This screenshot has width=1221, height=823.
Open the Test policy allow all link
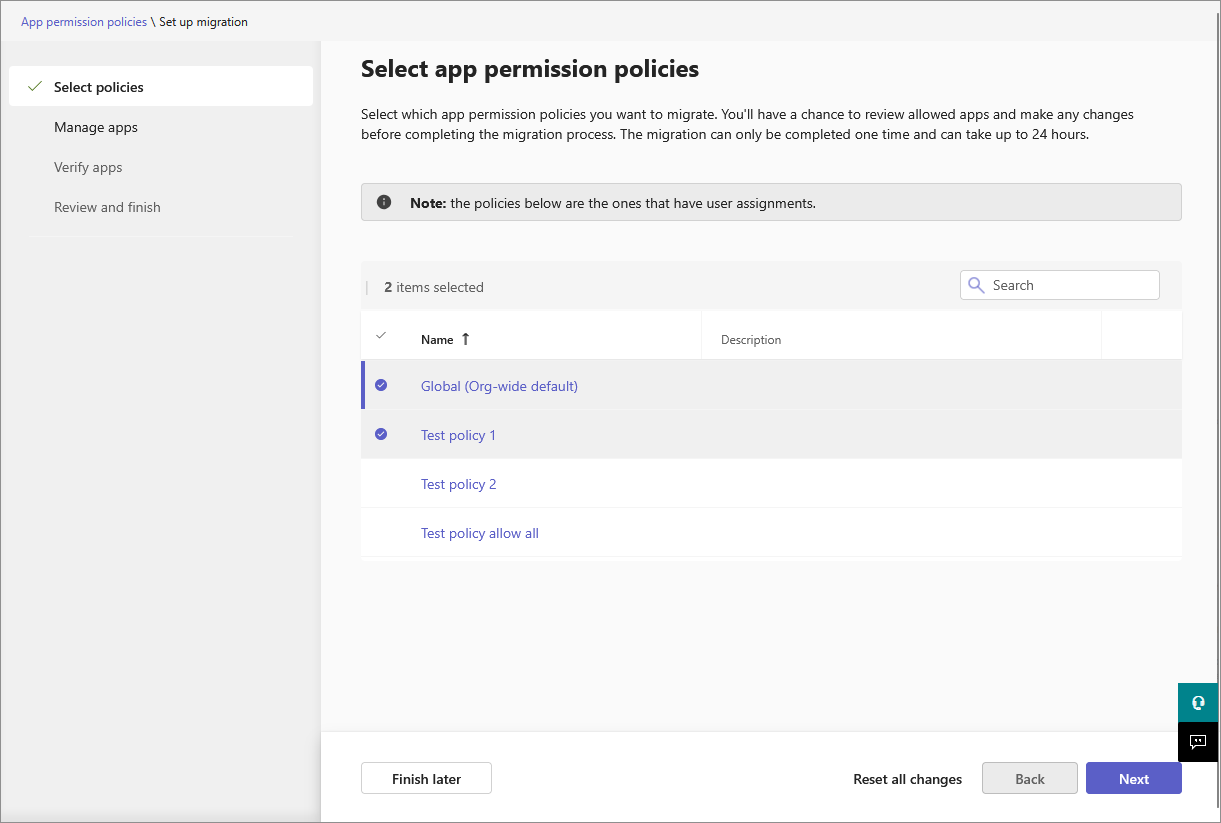coord(480,533)
